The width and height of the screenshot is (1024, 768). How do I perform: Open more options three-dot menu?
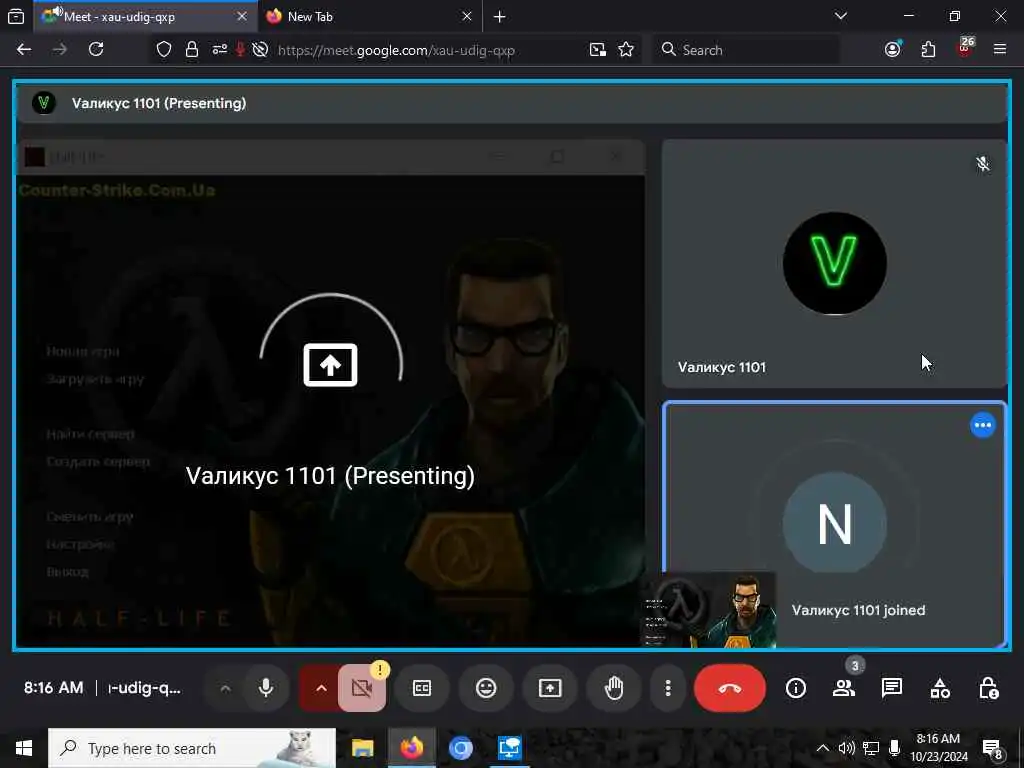point(667,688)
